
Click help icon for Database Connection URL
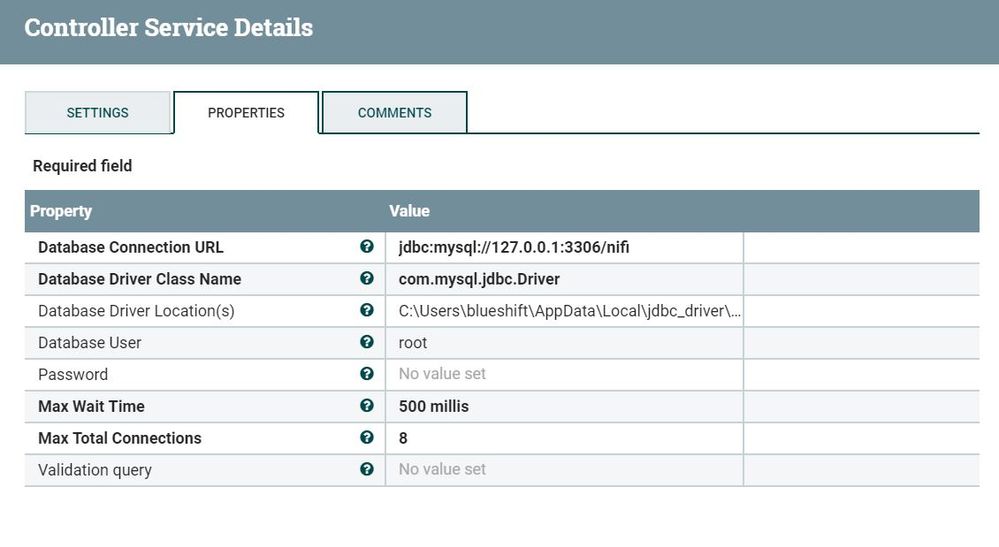tap(366, 246)
